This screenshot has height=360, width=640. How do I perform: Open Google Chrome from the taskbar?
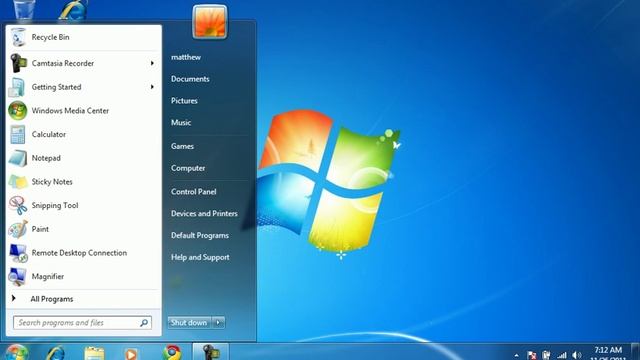172,353
